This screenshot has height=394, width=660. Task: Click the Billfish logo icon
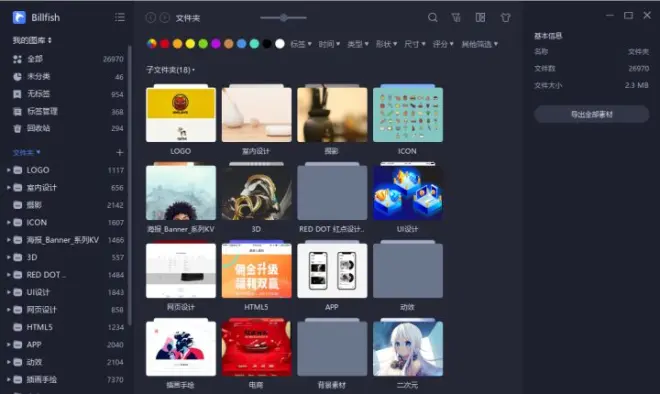pos(19,17)
